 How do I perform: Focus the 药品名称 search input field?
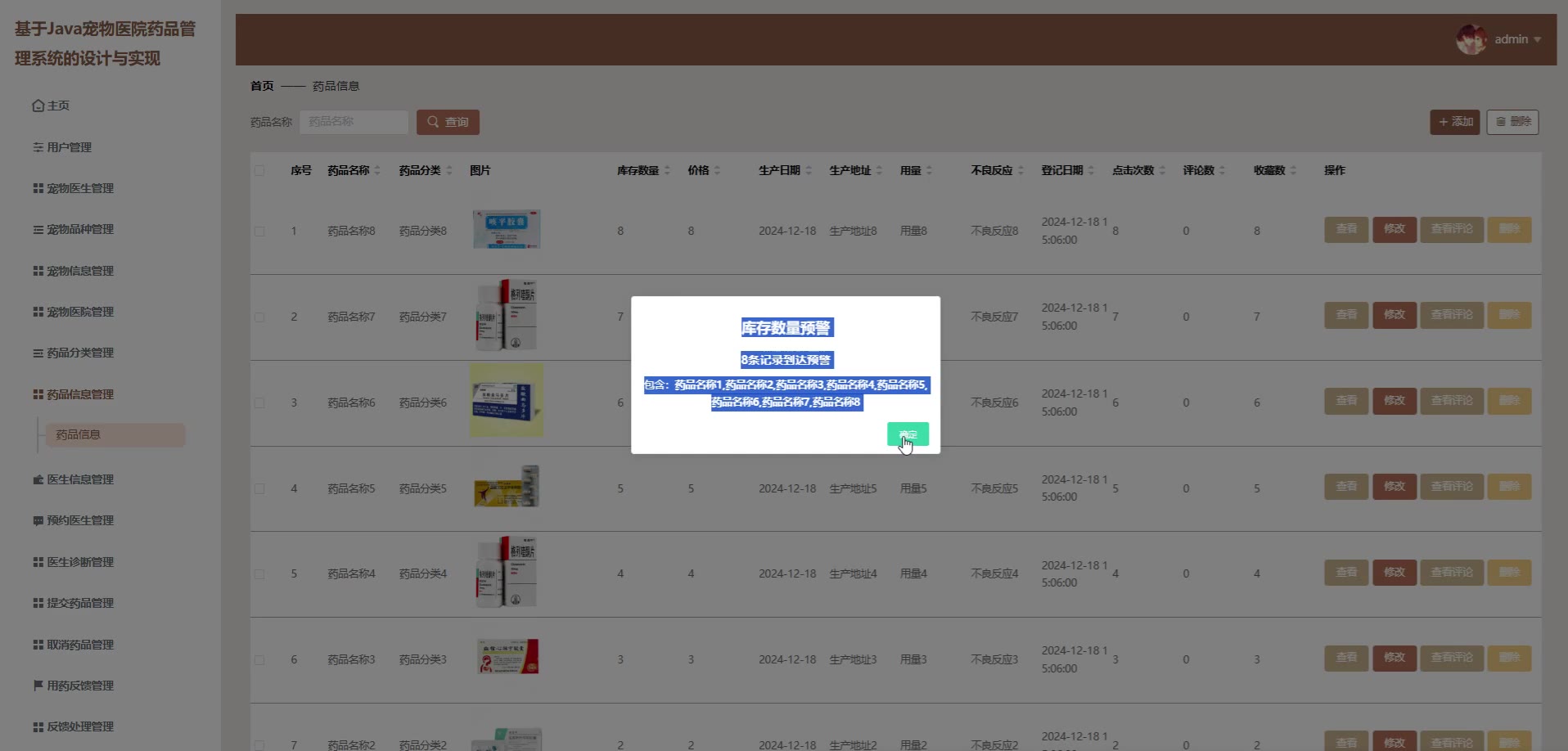coord(354,122)
